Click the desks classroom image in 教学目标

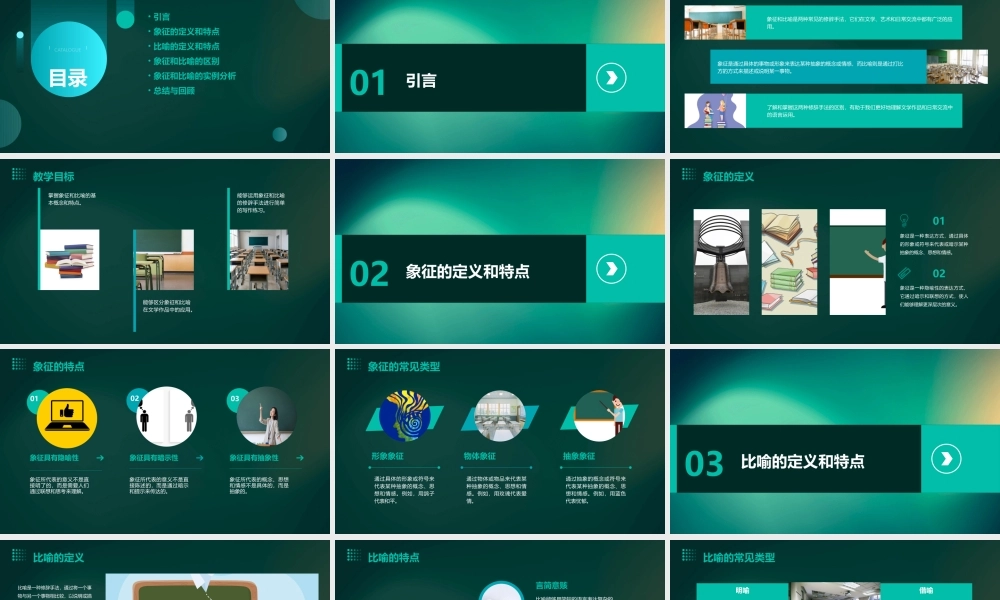[x=259, y=260]
